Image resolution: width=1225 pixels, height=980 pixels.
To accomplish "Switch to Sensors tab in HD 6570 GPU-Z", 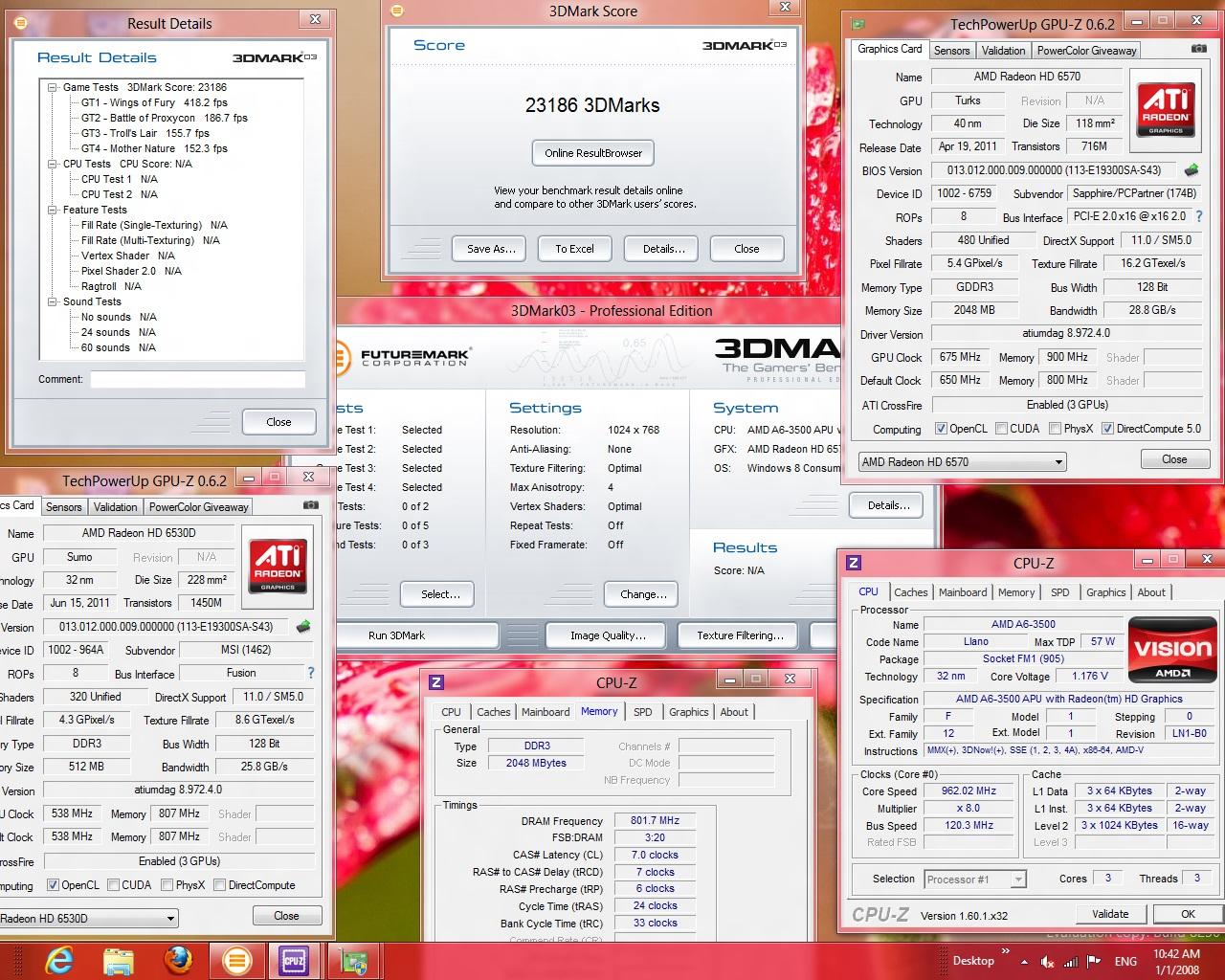I will point(952,51).
